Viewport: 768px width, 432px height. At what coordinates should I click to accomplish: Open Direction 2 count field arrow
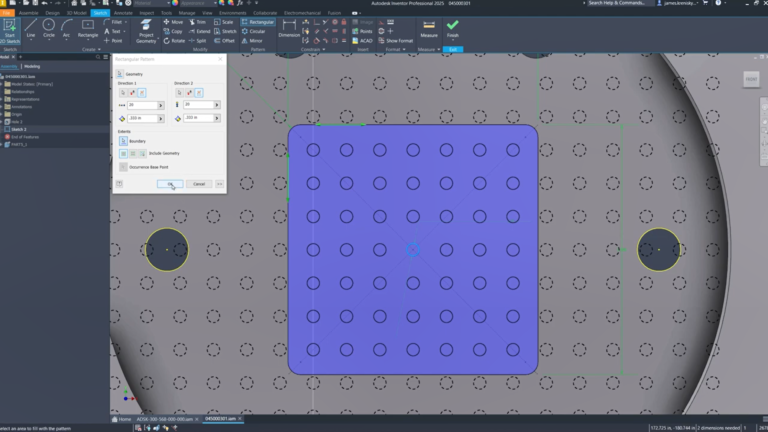(x=217, y=105)
